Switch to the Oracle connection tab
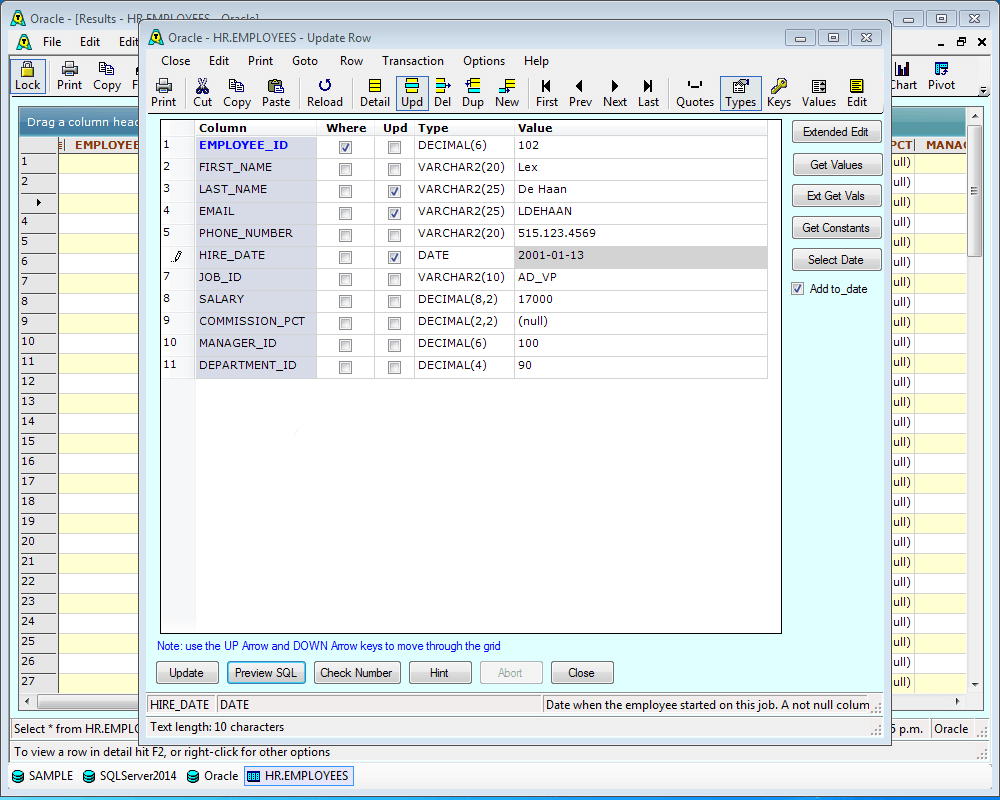This screenshot has height=800, width=1000. pos(212,776)
